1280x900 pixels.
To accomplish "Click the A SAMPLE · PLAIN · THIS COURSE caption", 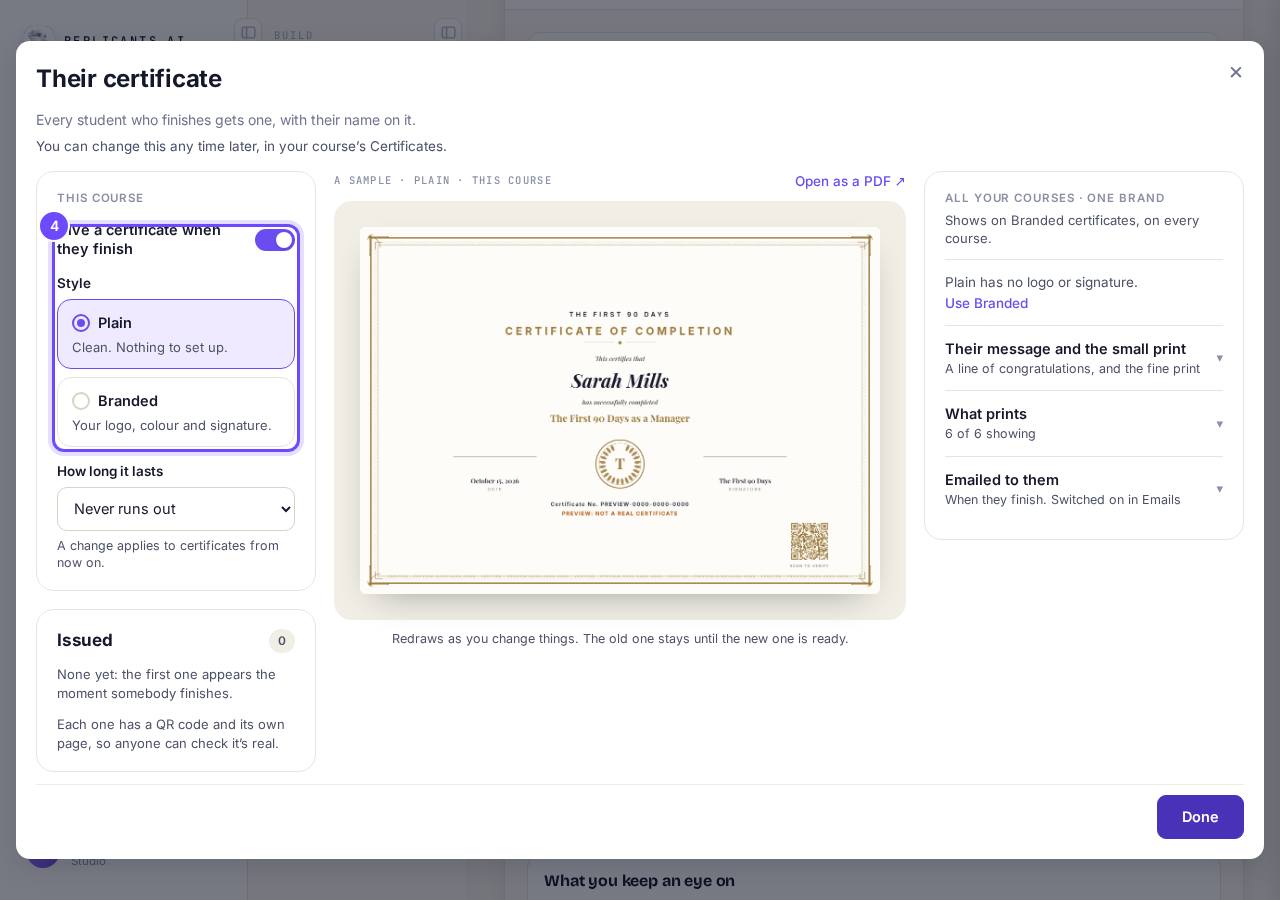I will (443, 181).
